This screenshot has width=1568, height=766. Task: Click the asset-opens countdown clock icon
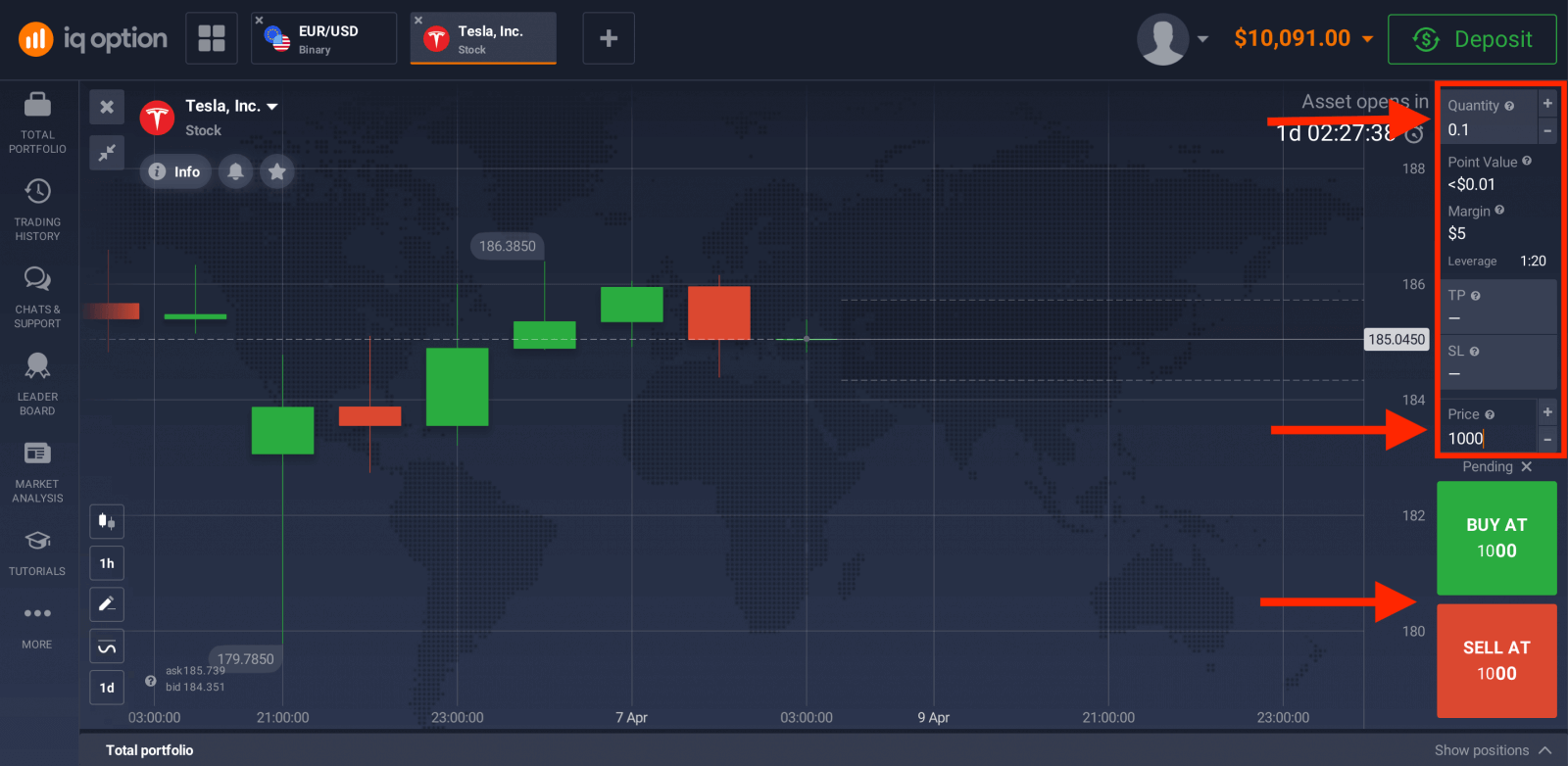[x=1414, y=134]
